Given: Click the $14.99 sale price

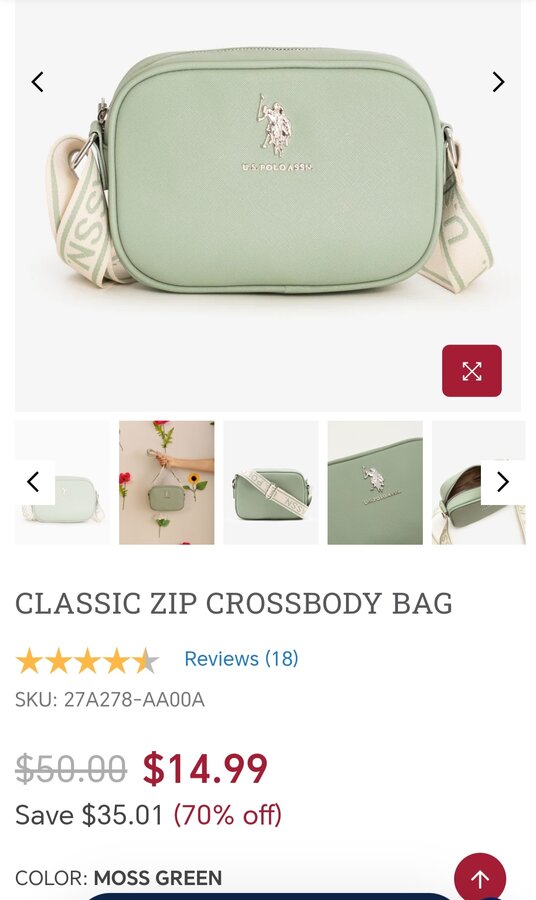Looking at the screenshot, I should tap(205, 769).
